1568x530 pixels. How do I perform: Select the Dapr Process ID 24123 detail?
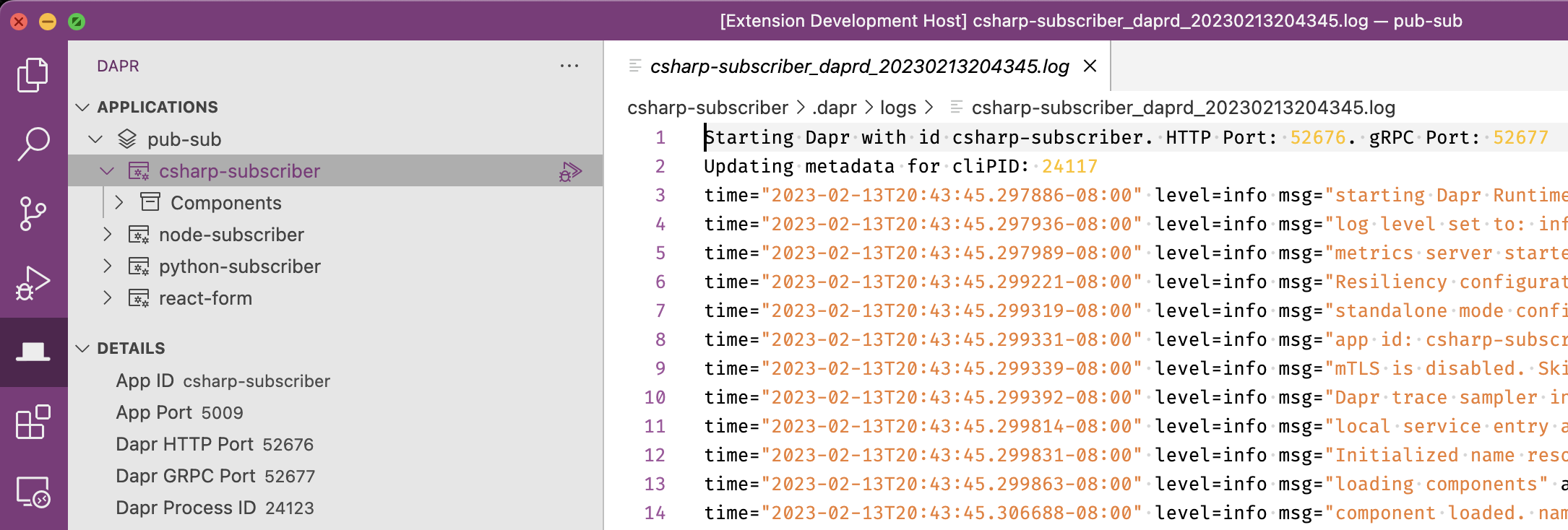(215, 508)
